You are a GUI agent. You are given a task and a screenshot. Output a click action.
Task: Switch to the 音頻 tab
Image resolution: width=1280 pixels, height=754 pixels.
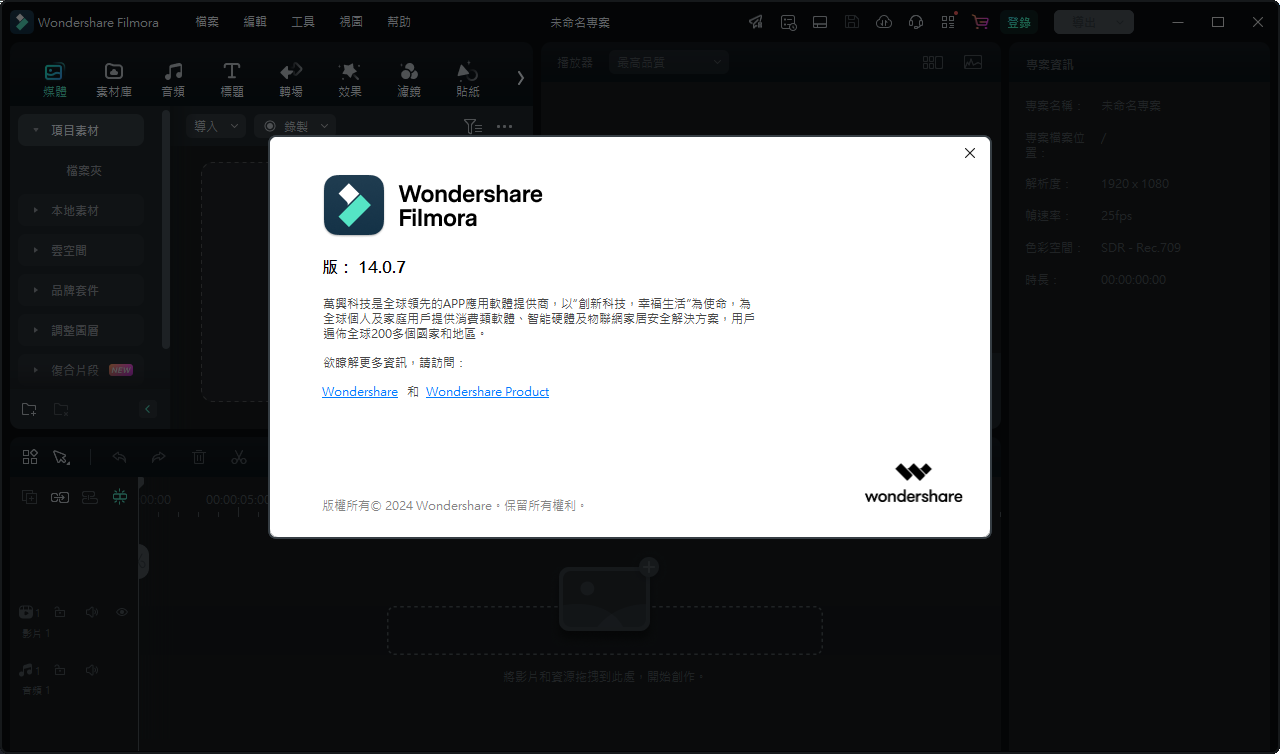coord(173,80)
